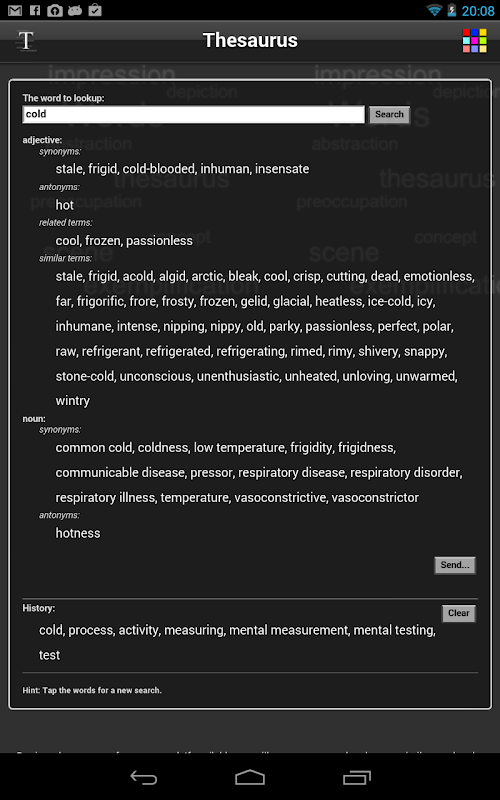Tap the Thesaurus T logo icon

tap(26, 41)
